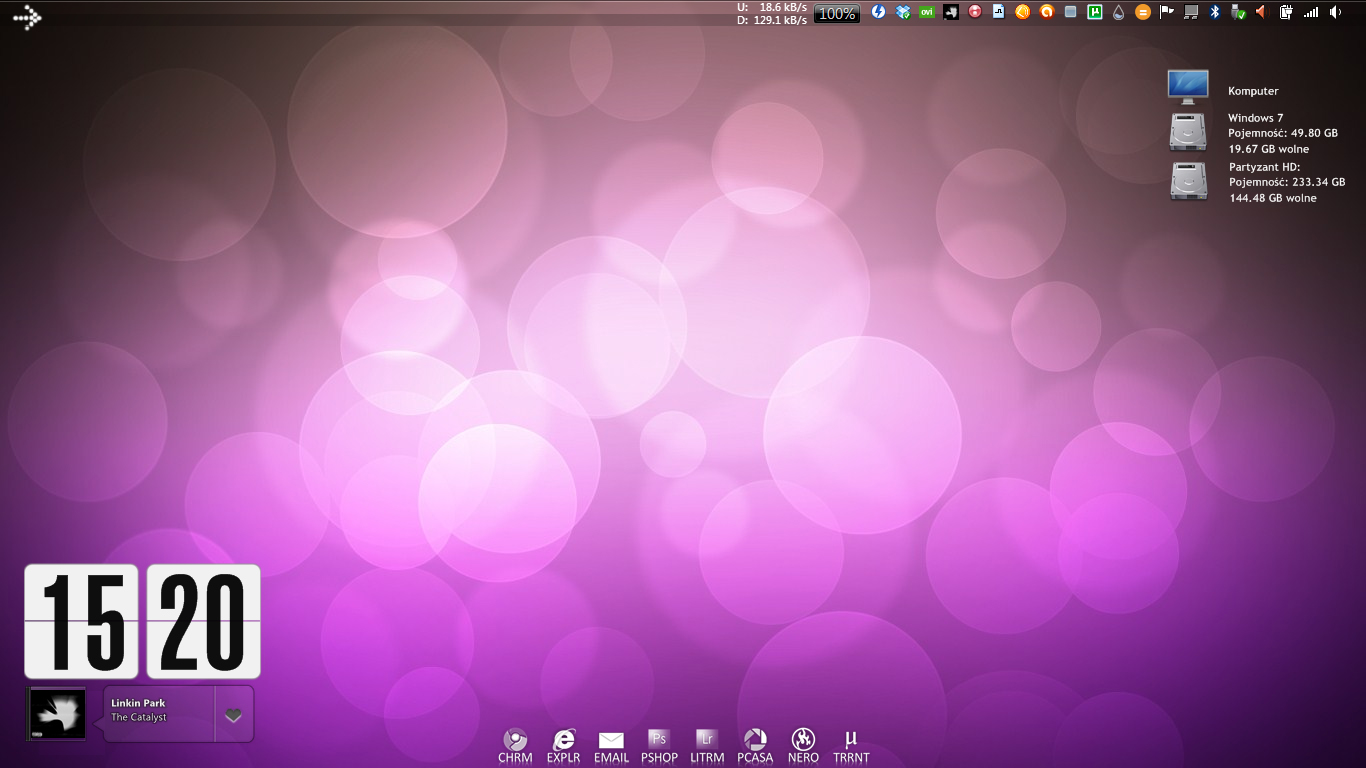Click "The Catalyst" song title

pyautogui.click(x=139, y=718)
